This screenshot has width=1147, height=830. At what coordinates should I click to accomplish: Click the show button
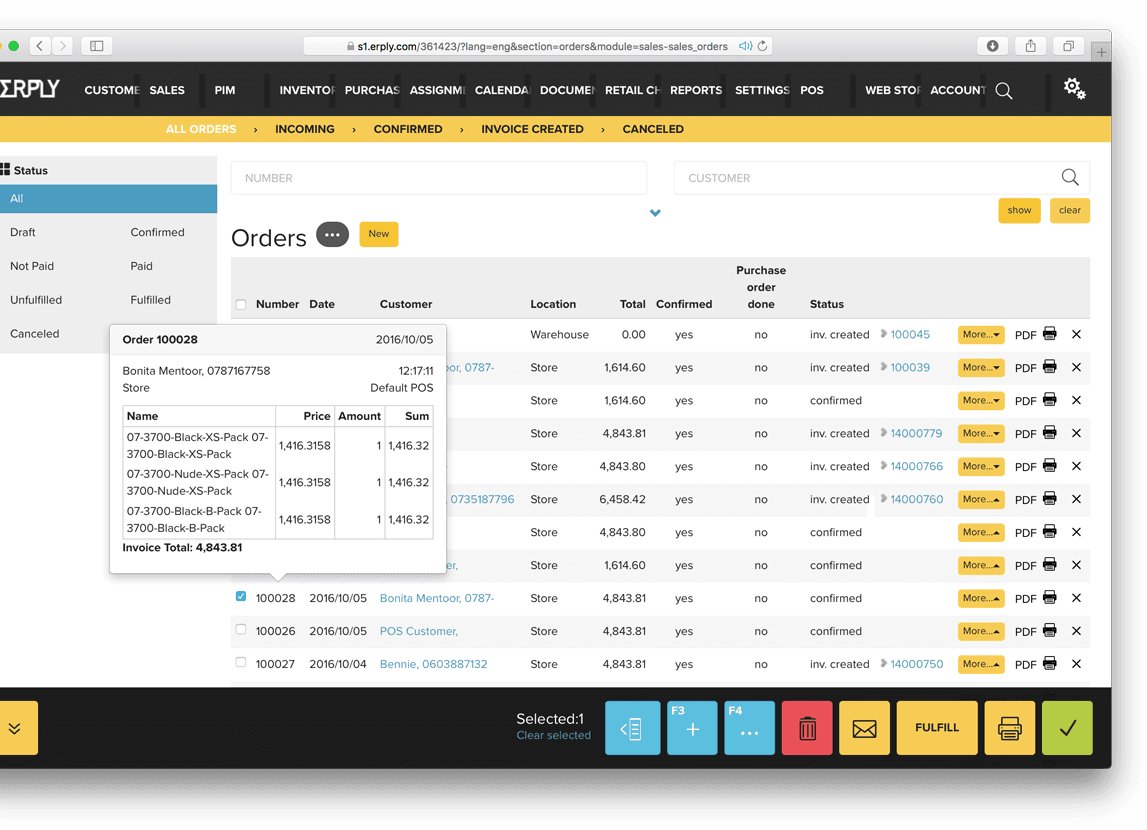(1019, 211)
